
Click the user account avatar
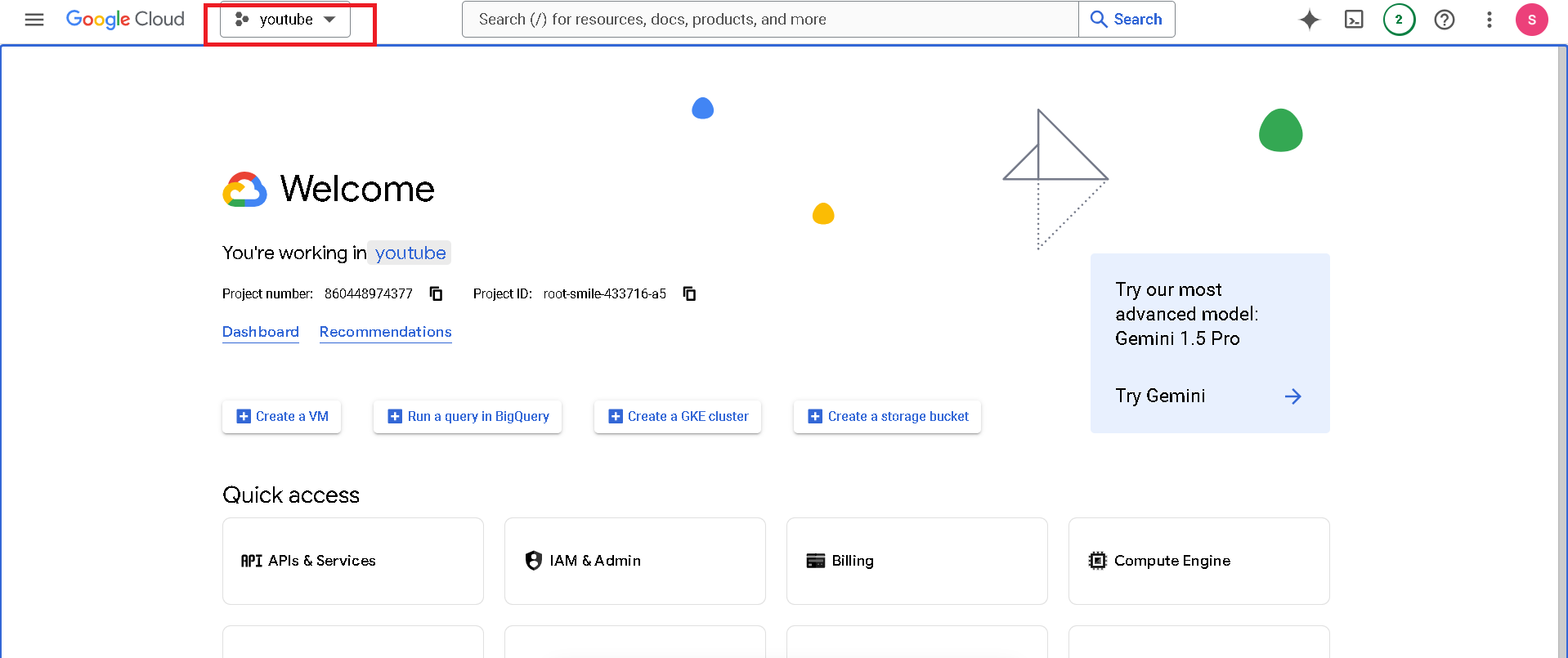click(x=1531, y=20)
